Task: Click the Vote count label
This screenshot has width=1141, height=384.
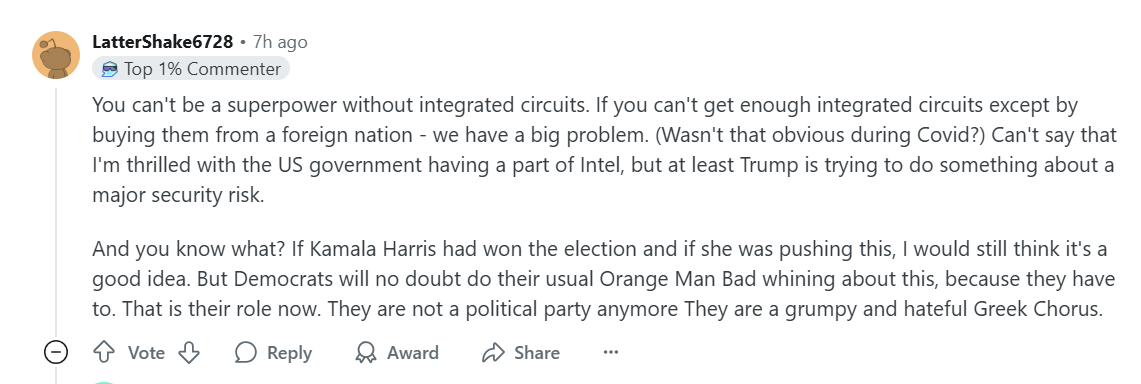Action: coord(146,353)
